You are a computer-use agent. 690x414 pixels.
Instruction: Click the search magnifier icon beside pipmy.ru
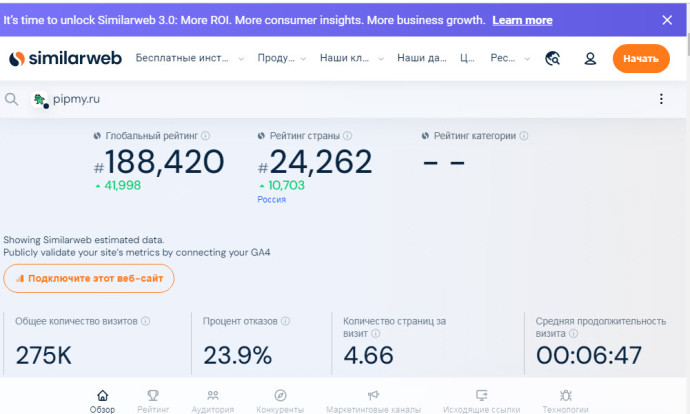pos(11,99)
